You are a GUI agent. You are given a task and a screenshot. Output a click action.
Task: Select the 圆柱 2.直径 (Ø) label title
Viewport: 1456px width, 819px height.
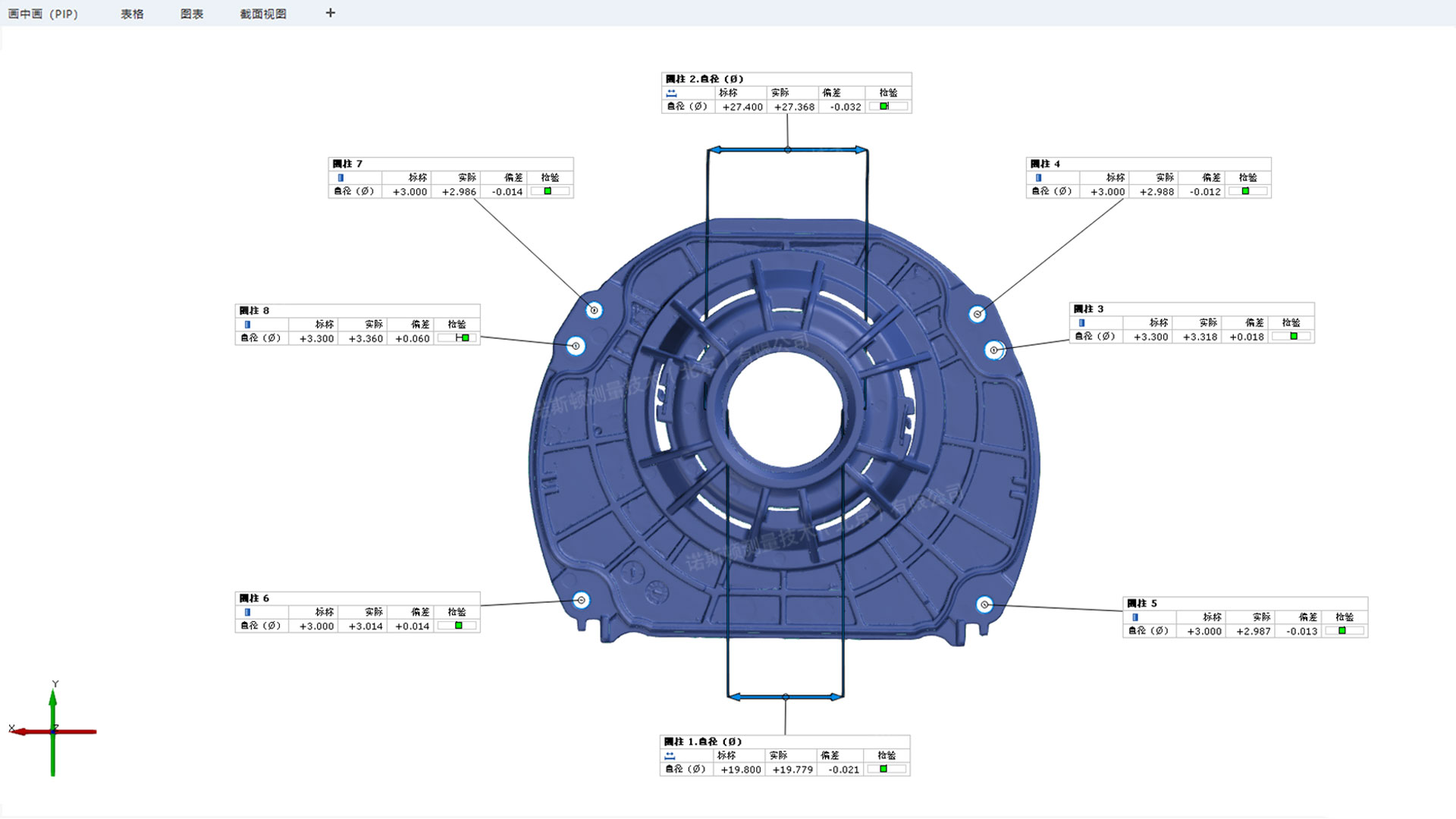[x=704, y=79]
